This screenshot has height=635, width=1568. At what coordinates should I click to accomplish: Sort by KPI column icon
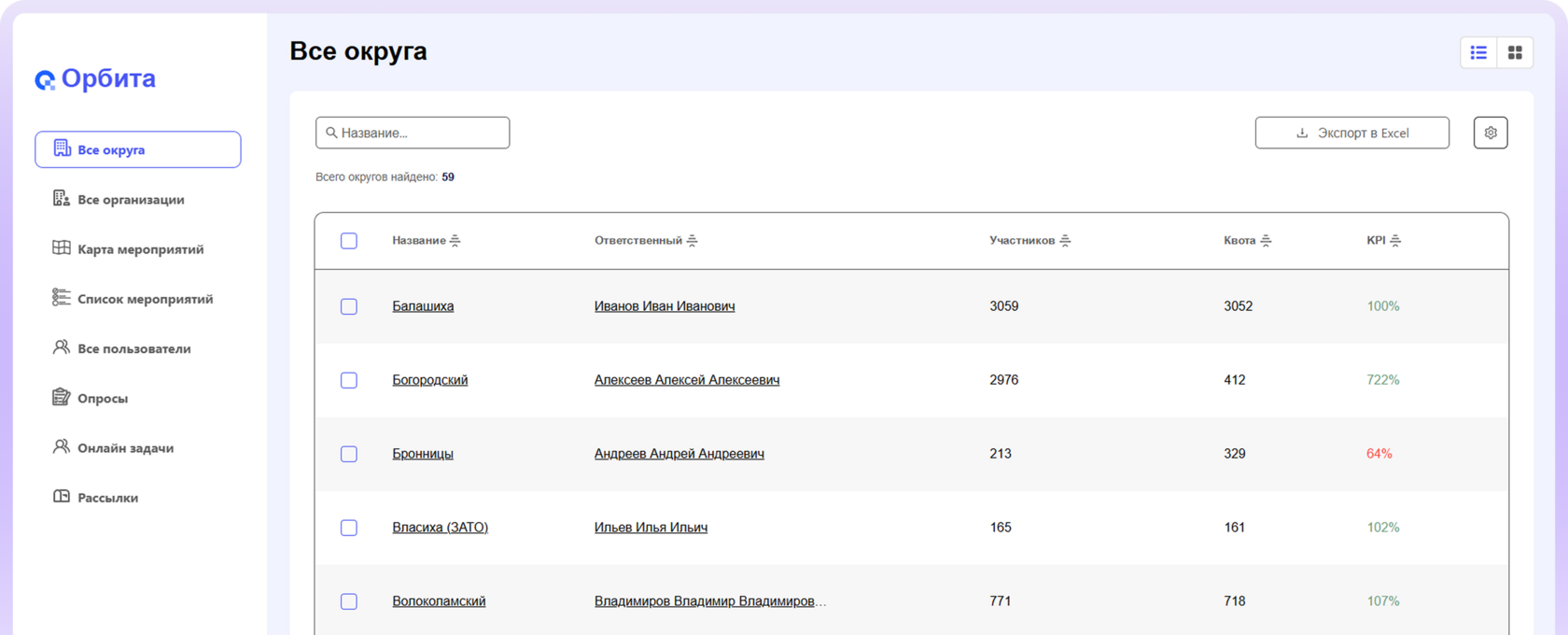coord(1395,241)
